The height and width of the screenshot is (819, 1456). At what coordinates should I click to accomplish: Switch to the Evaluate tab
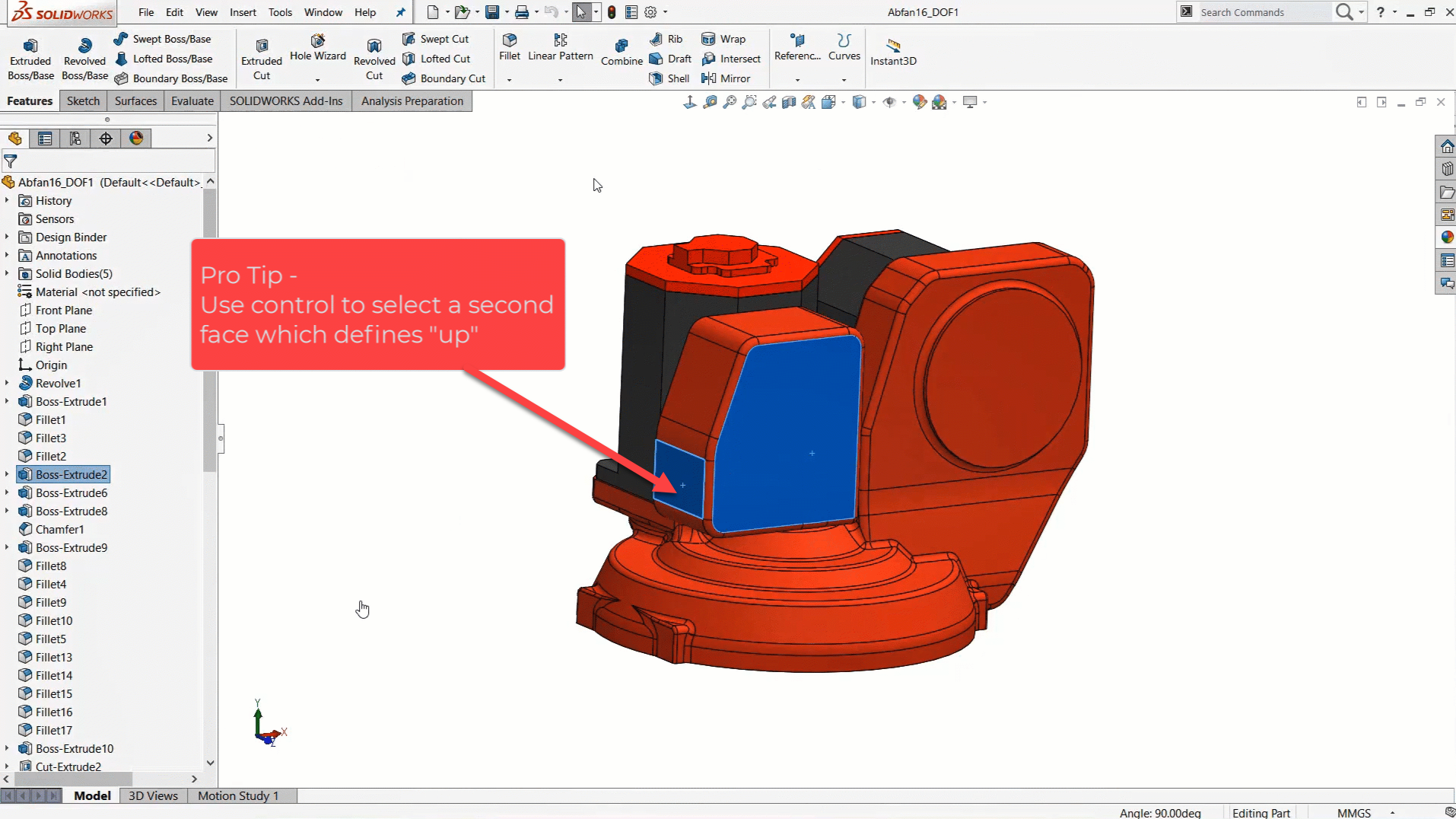[192, 101]
